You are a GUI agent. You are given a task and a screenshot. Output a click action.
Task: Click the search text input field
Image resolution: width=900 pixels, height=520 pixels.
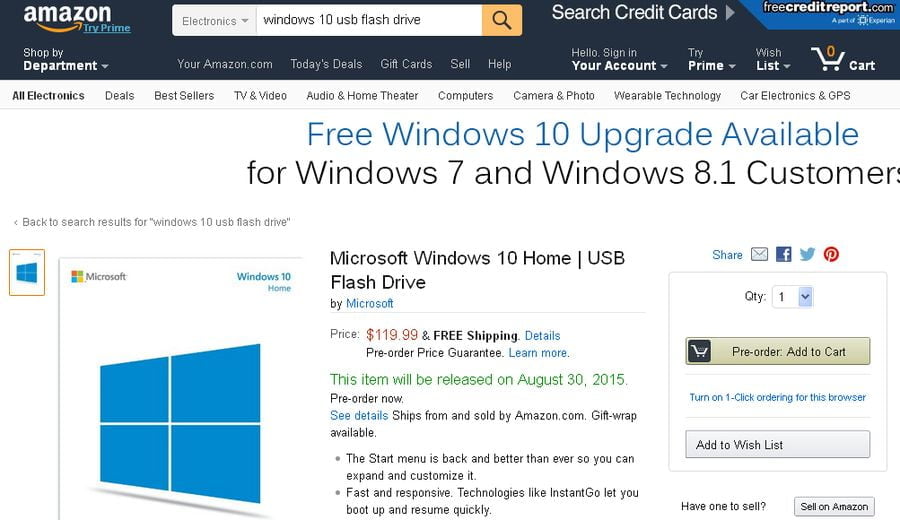click(369, 20)
